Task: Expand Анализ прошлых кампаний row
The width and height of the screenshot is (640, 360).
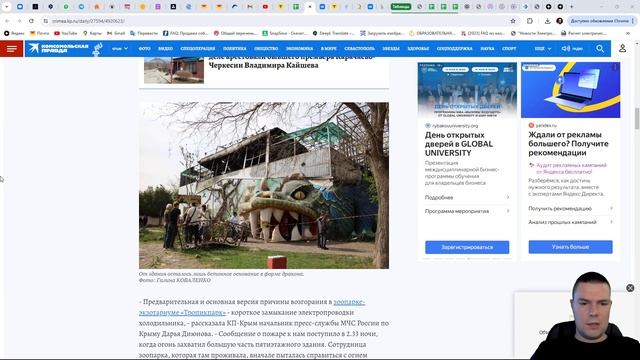Action: pyautogui.click(x=571, y=222)
